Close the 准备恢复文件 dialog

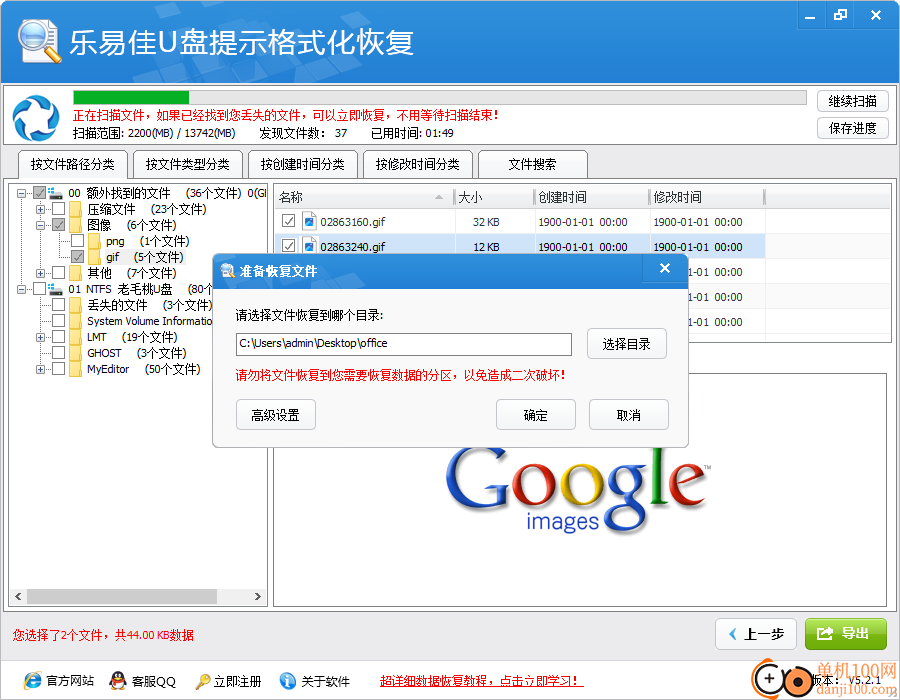pyautogui.click(x=665, y=268)
